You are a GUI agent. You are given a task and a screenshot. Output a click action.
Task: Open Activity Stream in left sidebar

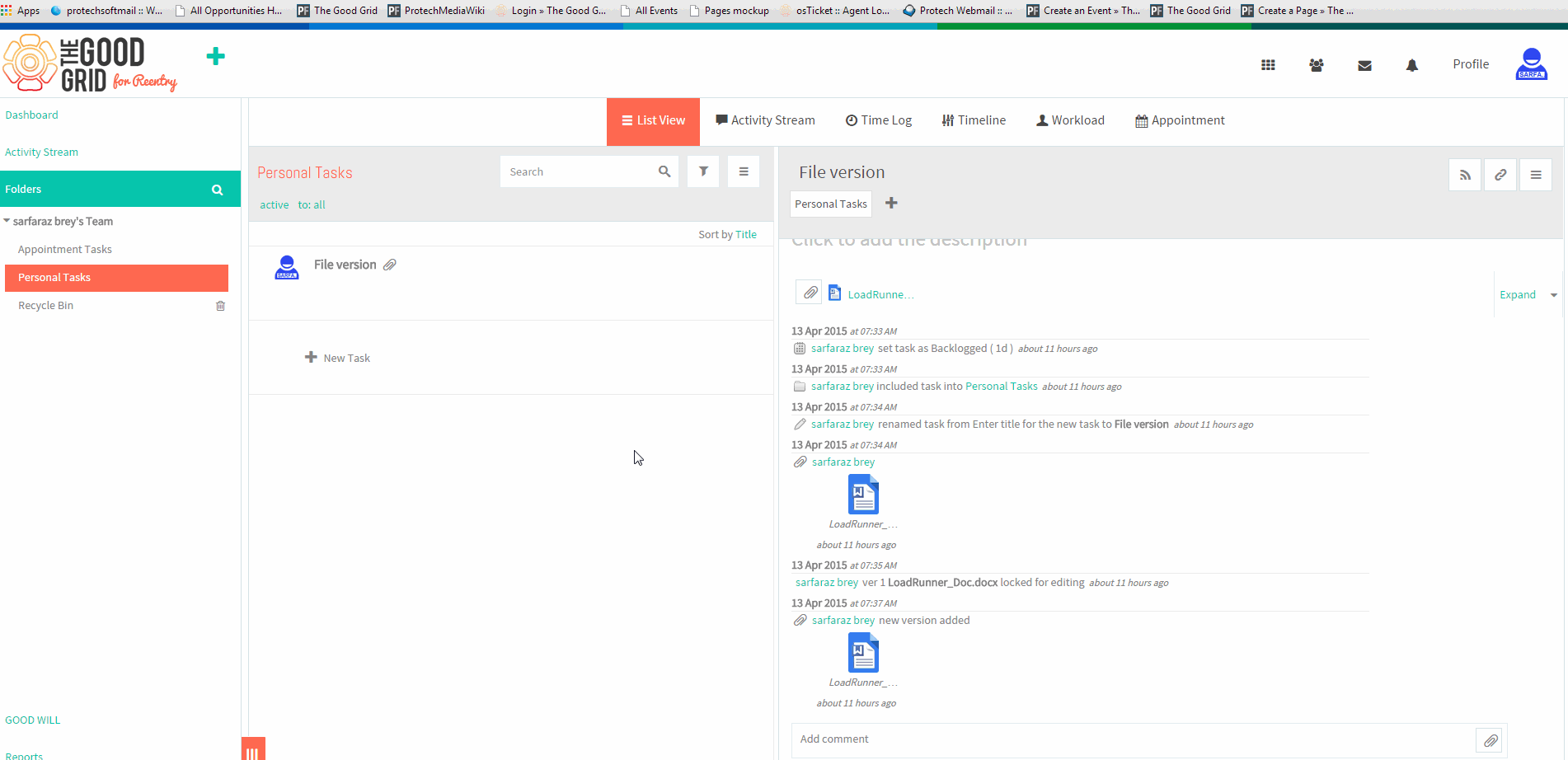point(41,152)
